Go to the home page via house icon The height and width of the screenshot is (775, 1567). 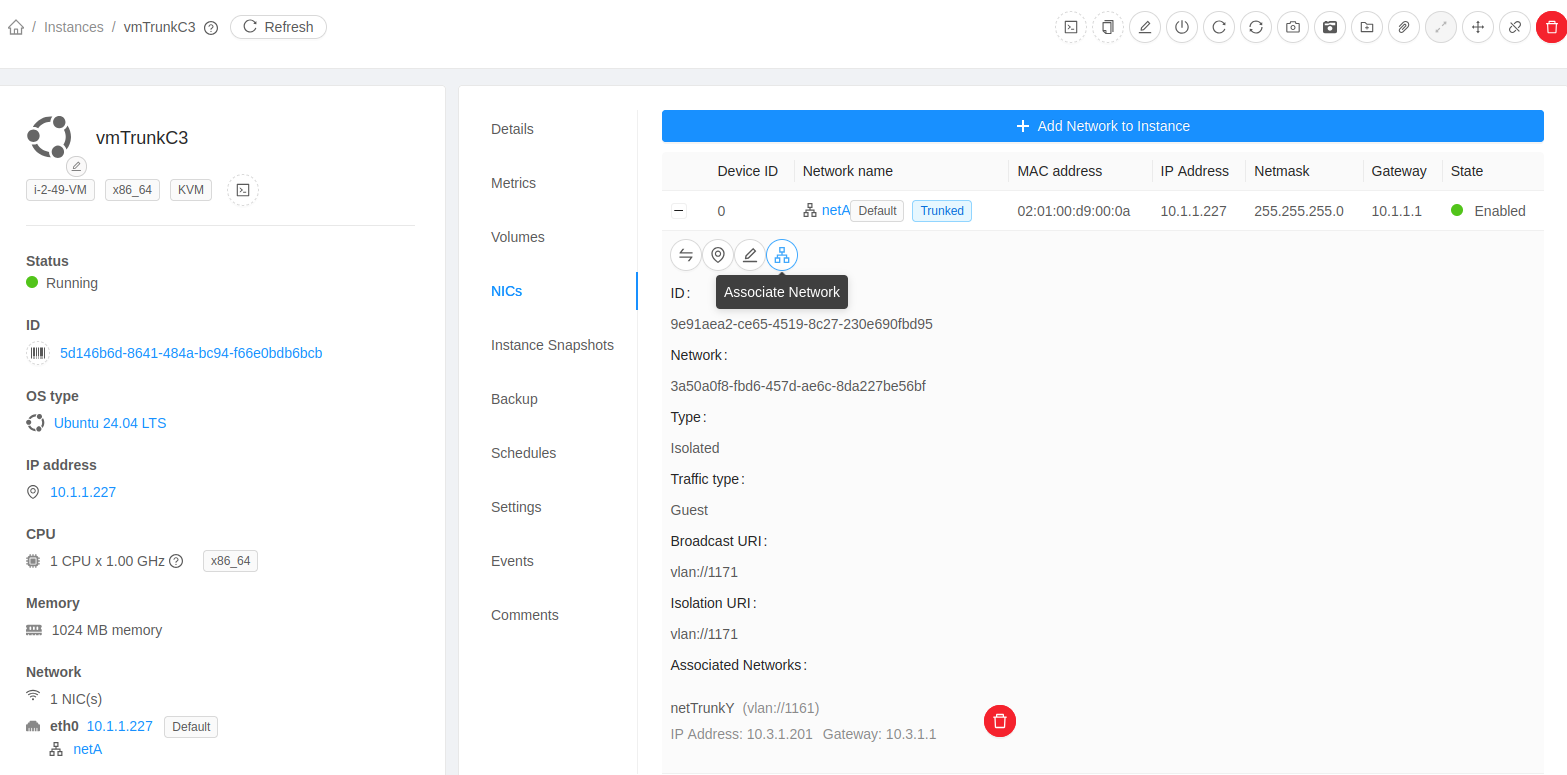(16, 27)
